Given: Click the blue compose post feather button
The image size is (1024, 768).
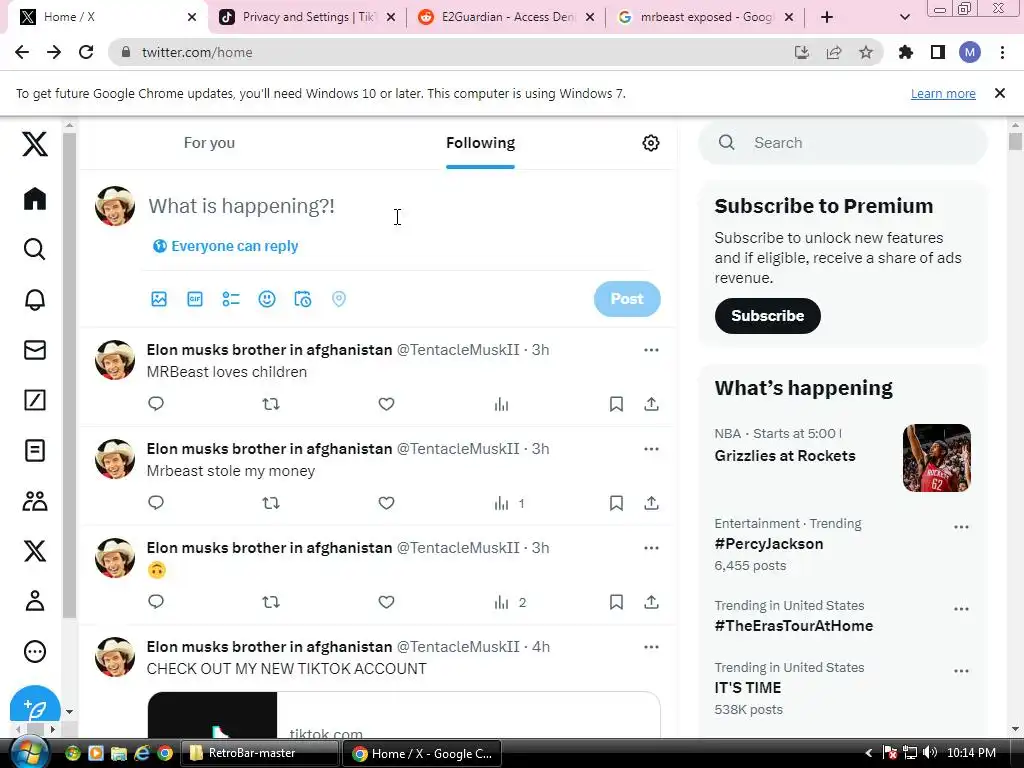Looking at the screenshot, I should [x=35, y=709].
